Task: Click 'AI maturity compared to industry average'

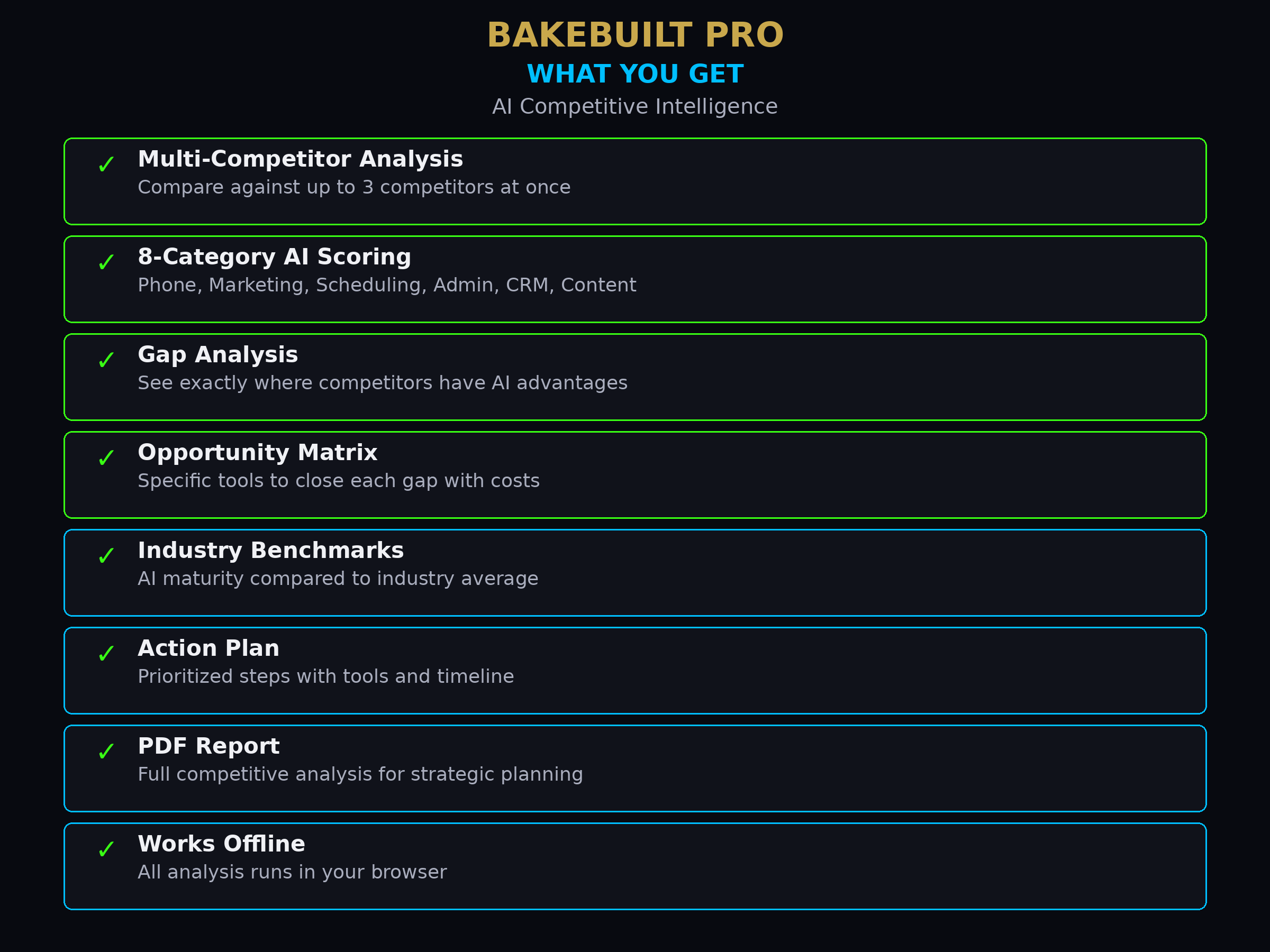Action: (338, 579)
